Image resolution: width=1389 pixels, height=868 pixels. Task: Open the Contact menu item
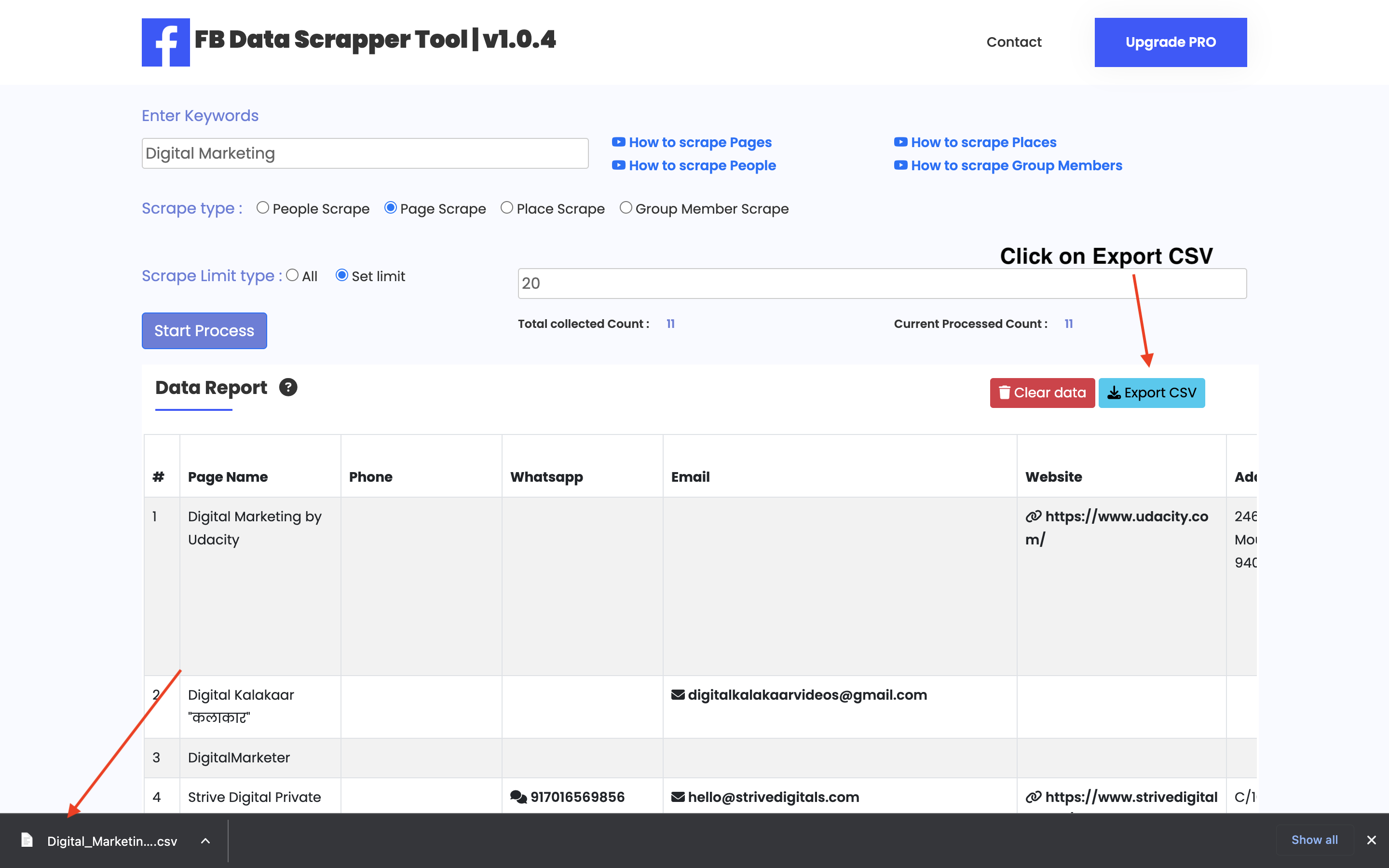(1014, 41)
